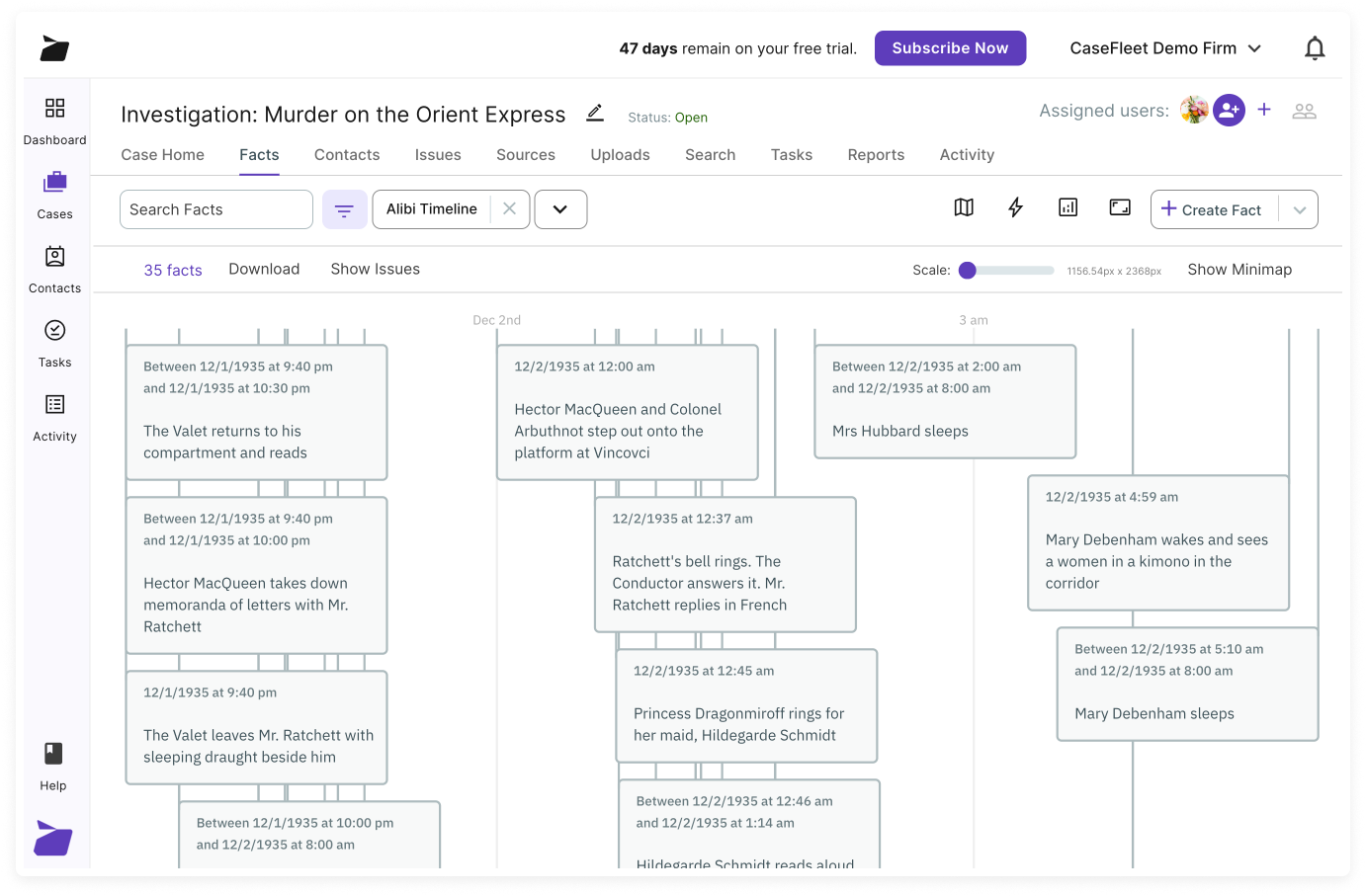
Task: Open the map view icon
Action: tap(964, 208)
